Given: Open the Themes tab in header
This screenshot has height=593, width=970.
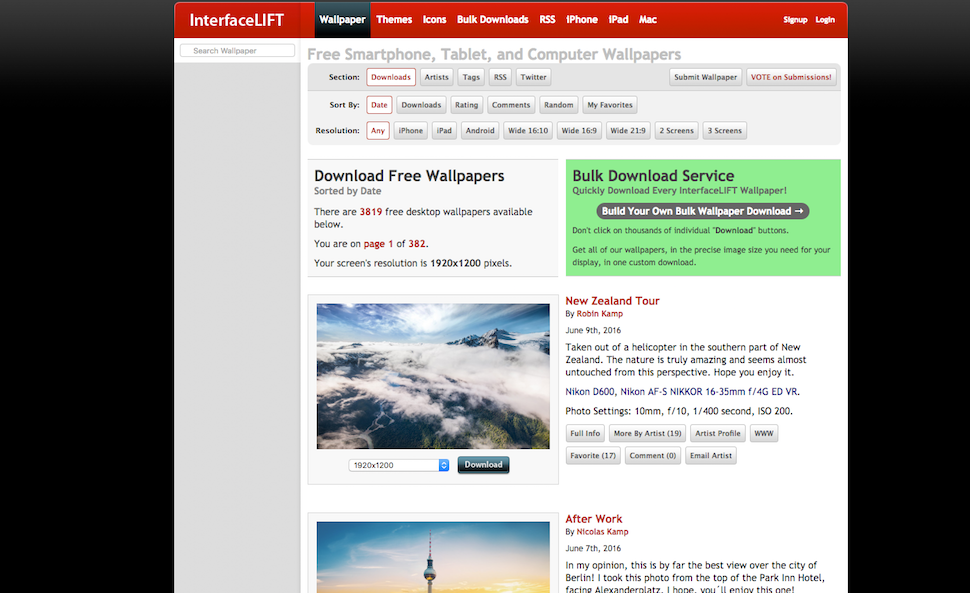Looking at the screenshot, I should coord(394,20).
